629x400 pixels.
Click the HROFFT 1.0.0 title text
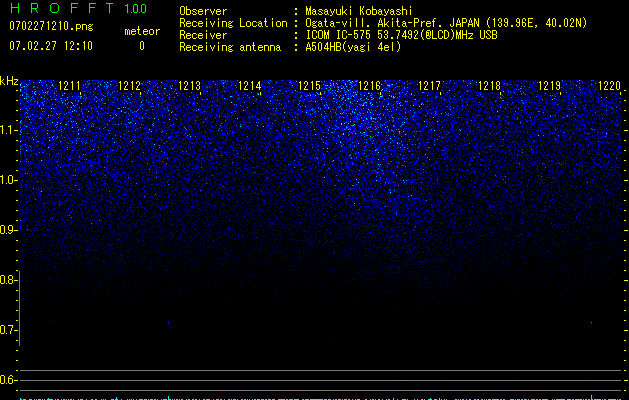click(x=78, y=8)
